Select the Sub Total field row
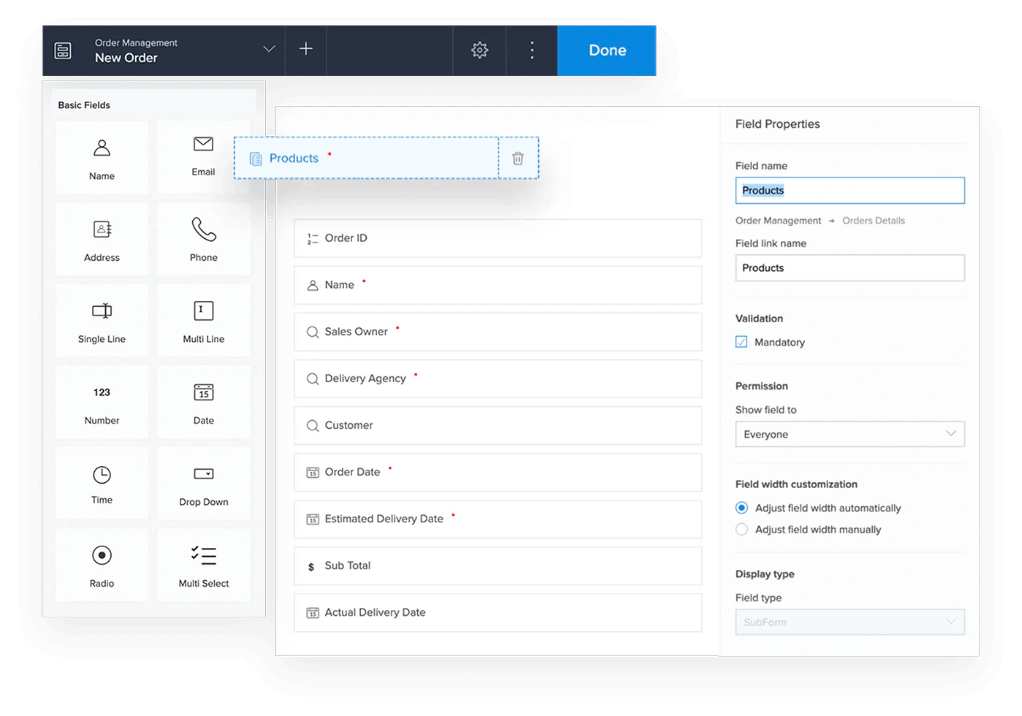This screenshot has width=1022, height=716. tap(498, 566)
